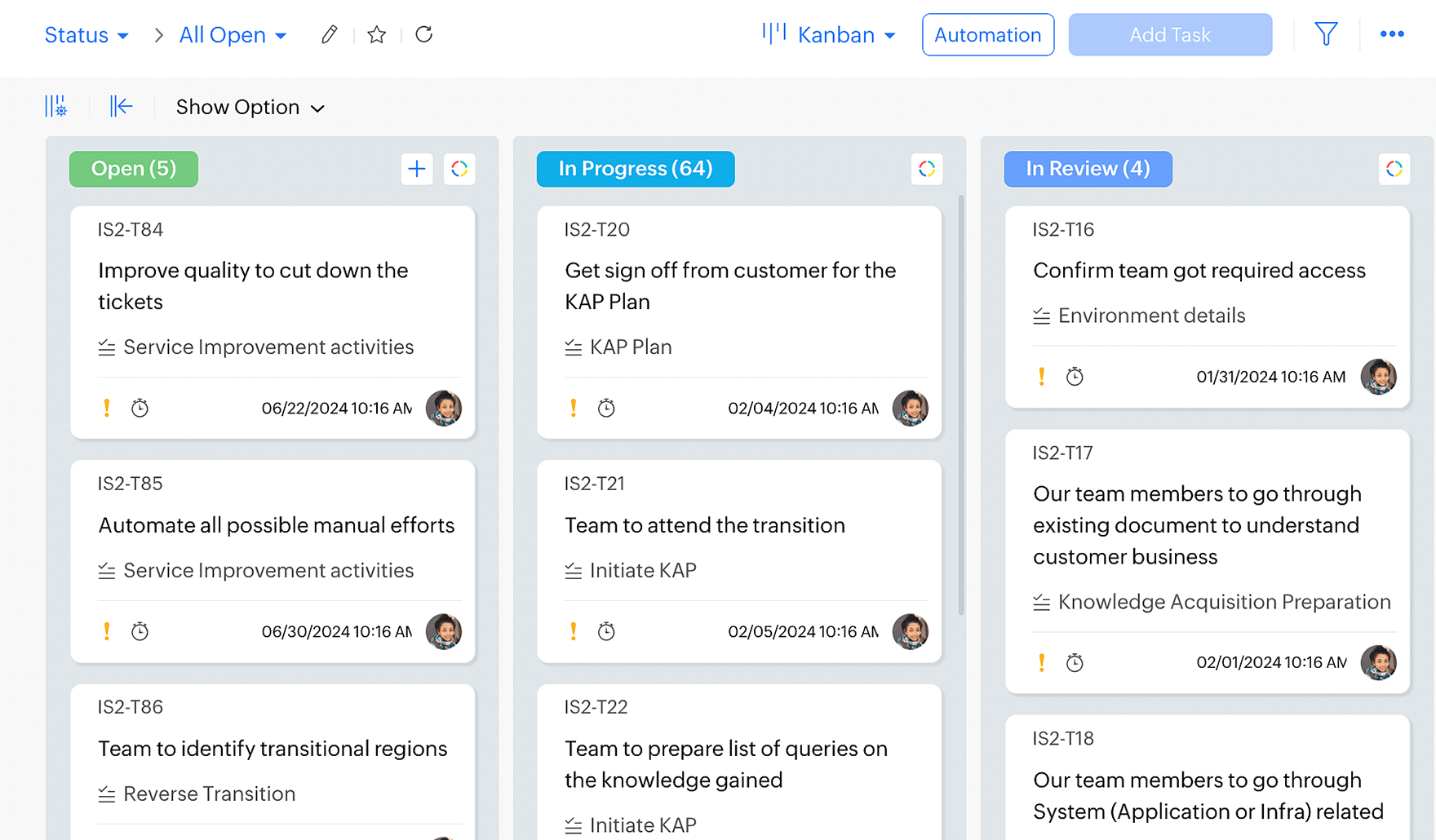Open the filter funnel icon

1326,34
